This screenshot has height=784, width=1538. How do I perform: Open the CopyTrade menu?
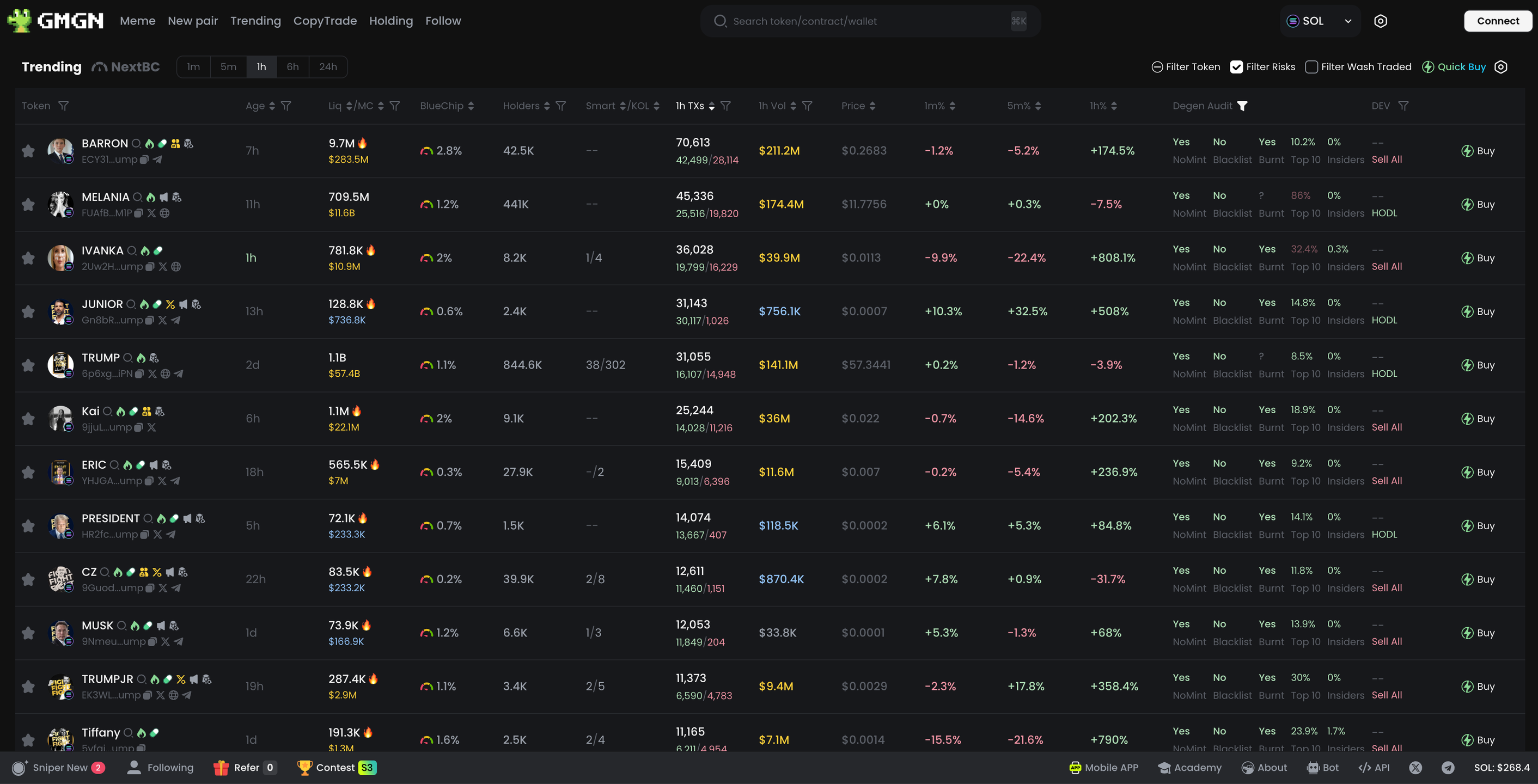pos(325,21)
